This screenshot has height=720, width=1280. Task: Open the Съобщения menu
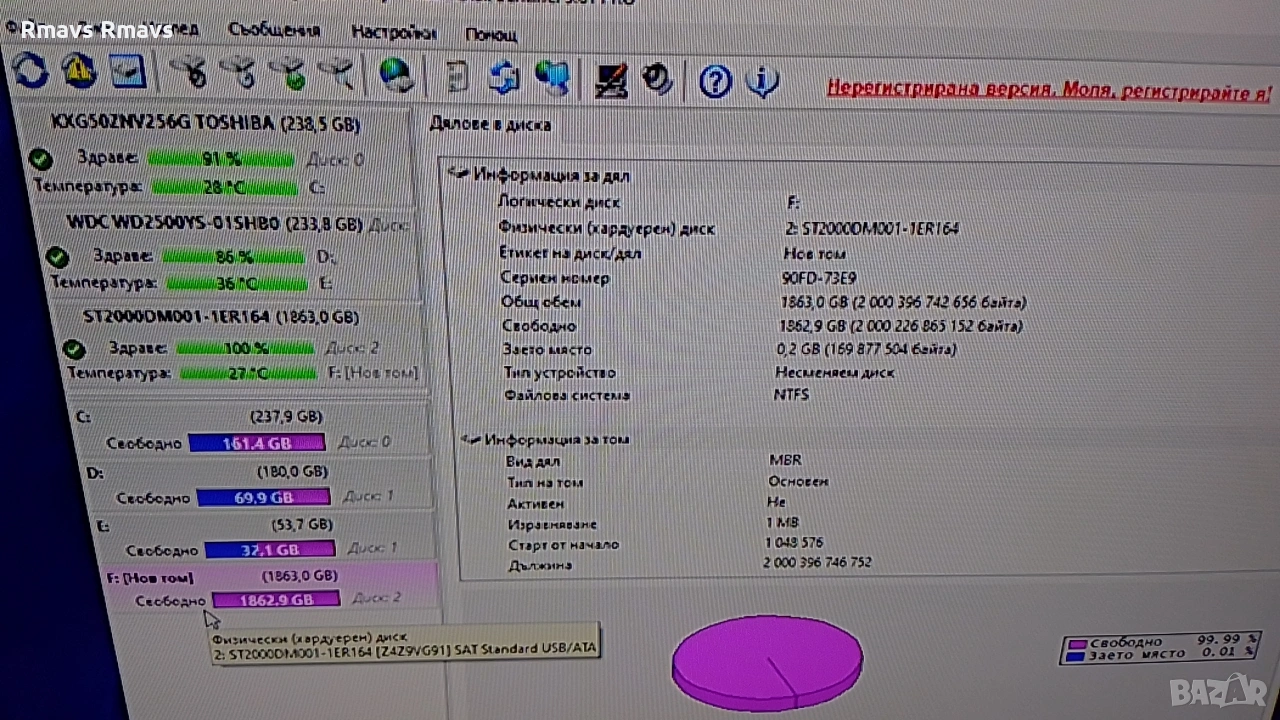pos(274,30)
